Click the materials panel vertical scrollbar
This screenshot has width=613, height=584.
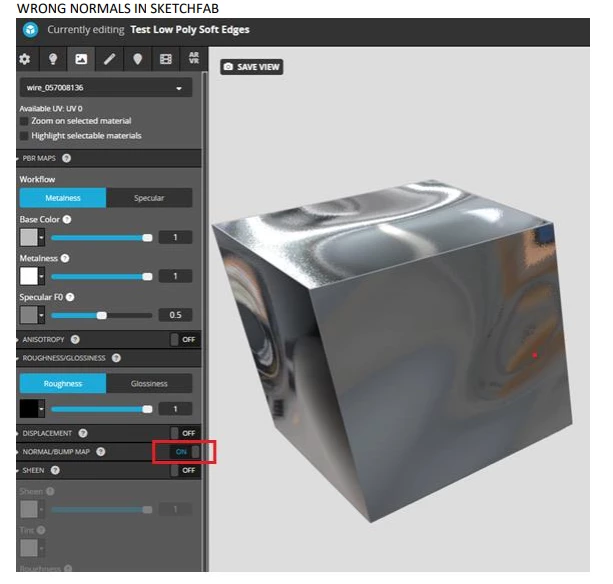[204, 321]
